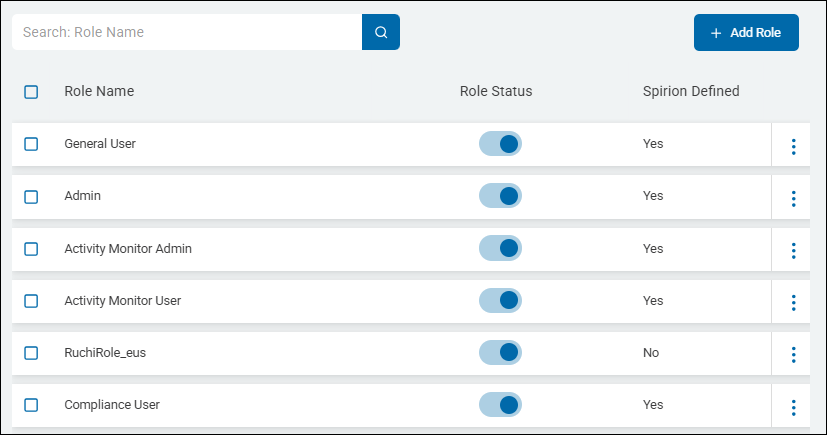The height and width of the screenshot is (435, 827).
Task: Disable the Admin role status toggle
Action: pyautogui.click(x=500, y=196)
